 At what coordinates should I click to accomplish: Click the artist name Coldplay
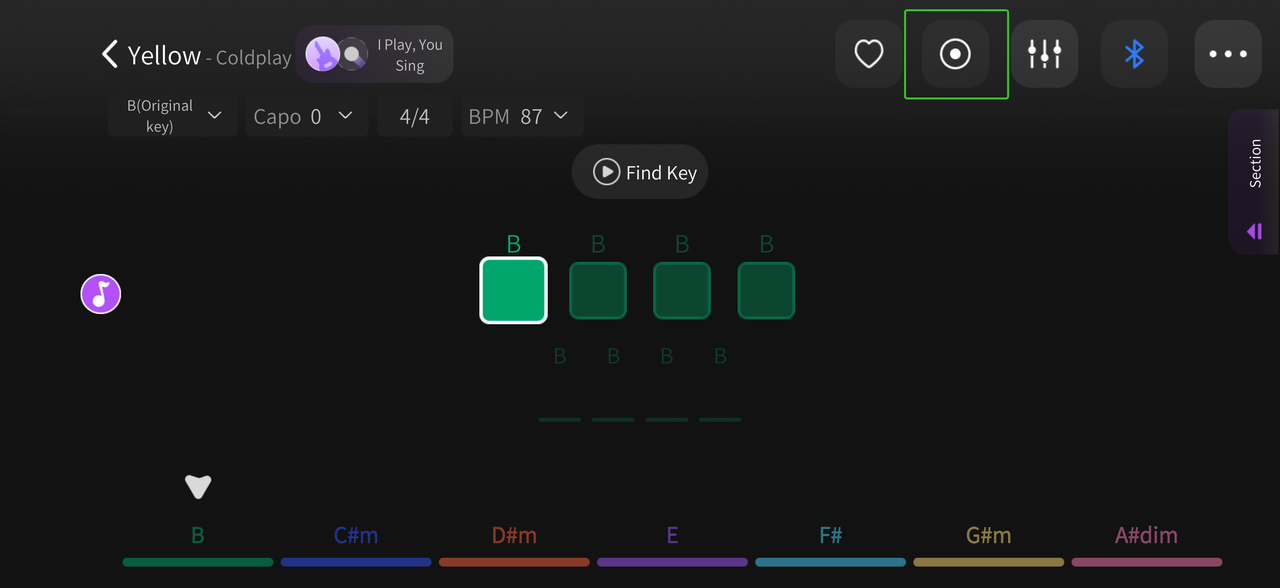point(254,58)
